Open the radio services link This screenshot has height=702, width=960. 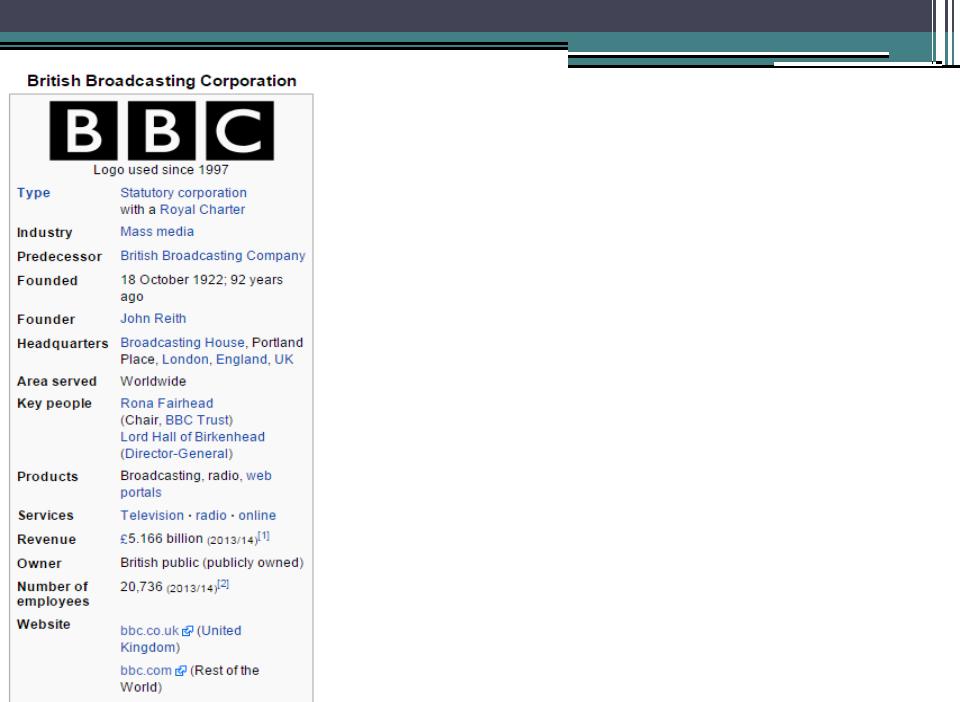coord(211,515)
